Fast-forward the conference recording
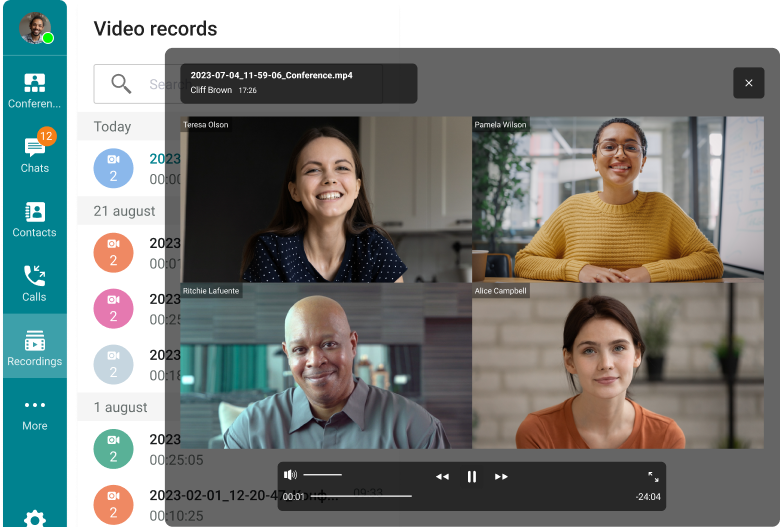The width and height of the screenshot is (780, 527). pyautogui.click(x=502, y=477)
